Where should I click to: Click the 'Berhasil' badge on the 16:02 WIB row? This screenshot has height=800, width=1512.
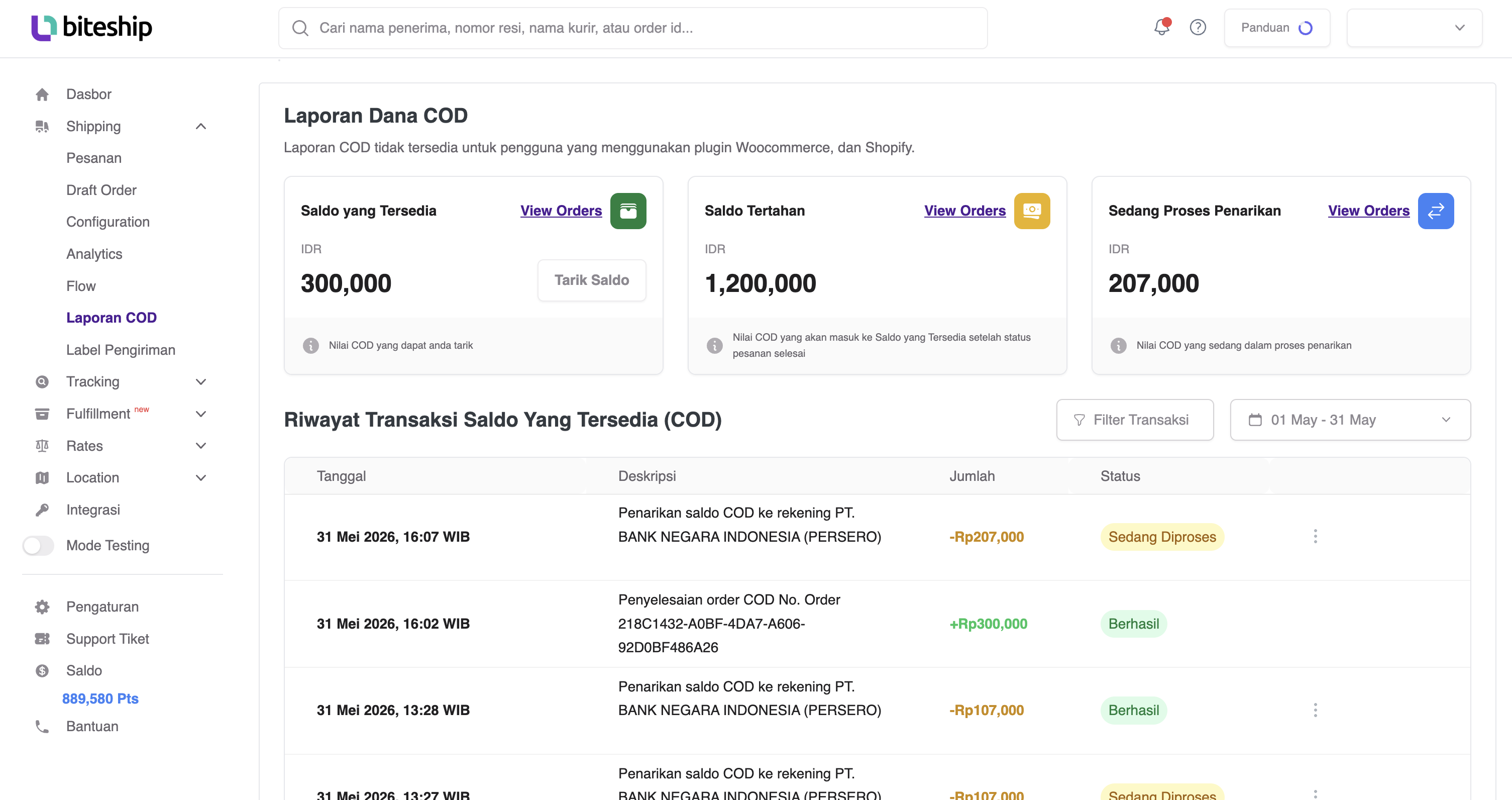1133,624
